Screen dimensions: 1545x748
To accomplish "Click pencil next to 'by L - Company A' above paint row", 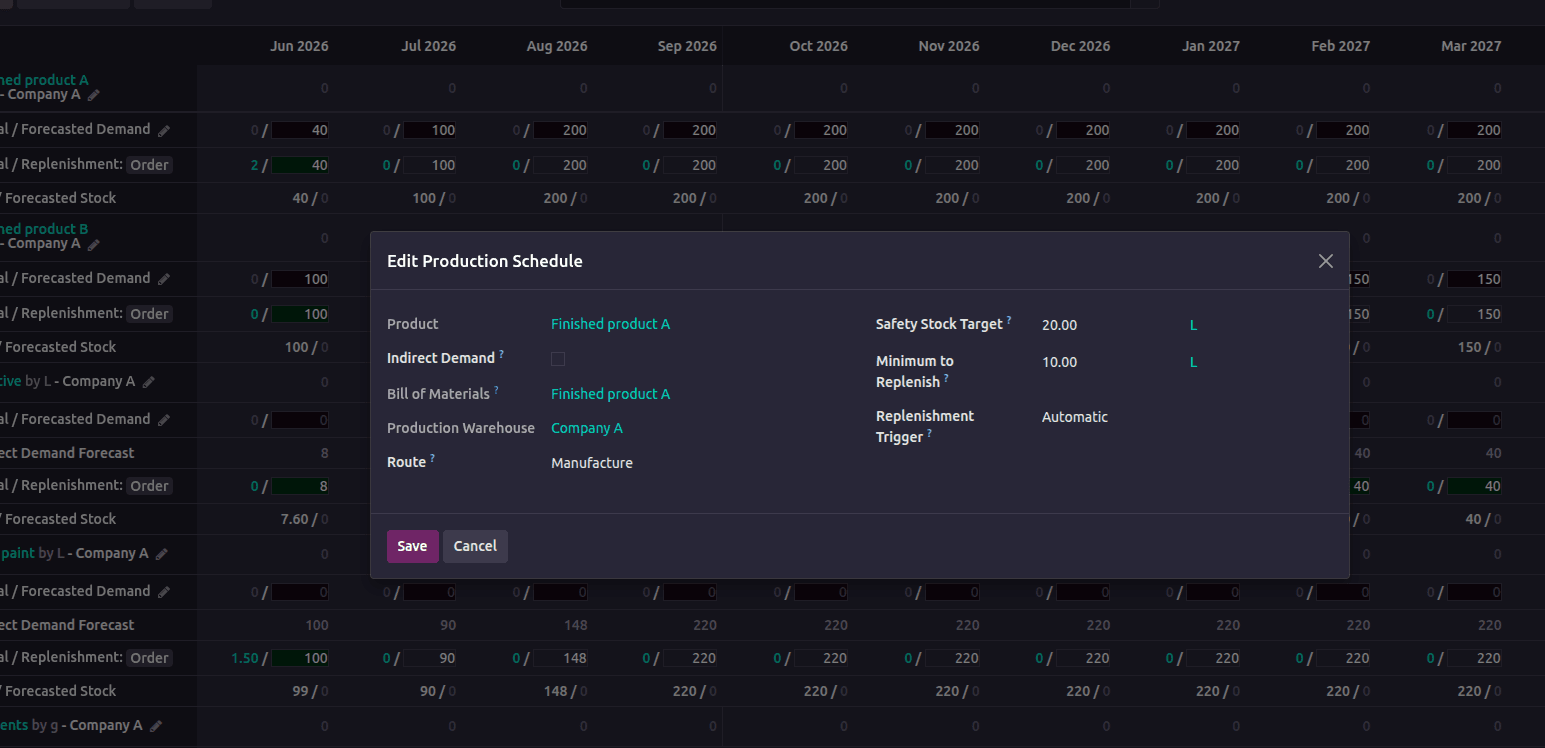I will tap(149, 382).
